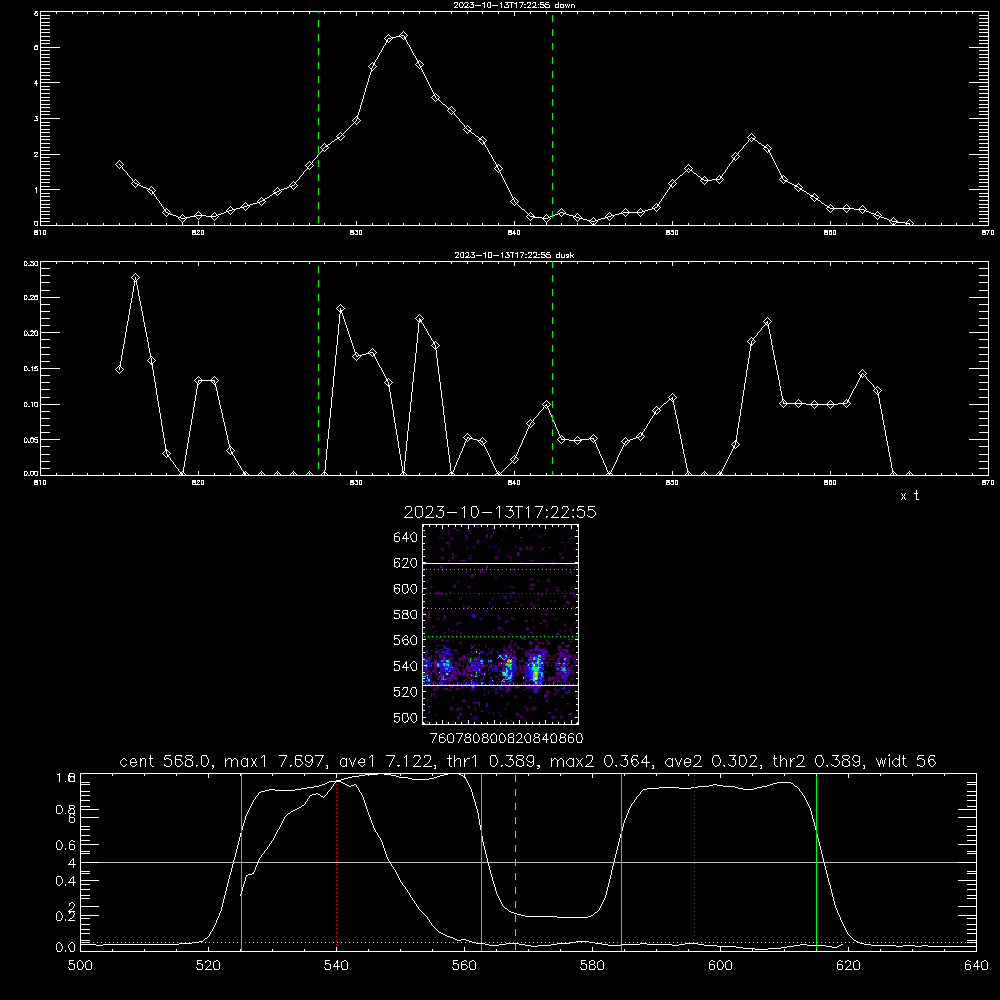Select the highest diamond point of the top plot
This screenshot has height=1000, width=1000.
[403, 36]
